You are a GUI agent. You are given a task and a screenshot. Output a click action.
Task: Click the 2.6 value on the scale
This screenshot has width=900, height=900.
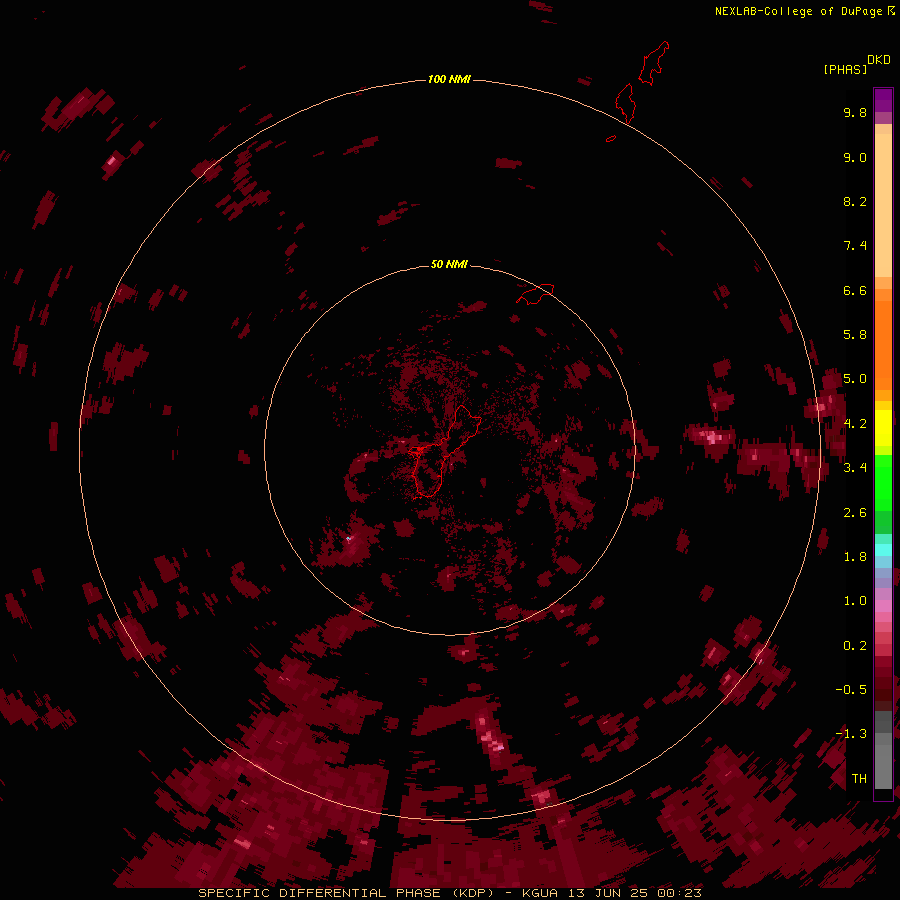pos(855,513)
